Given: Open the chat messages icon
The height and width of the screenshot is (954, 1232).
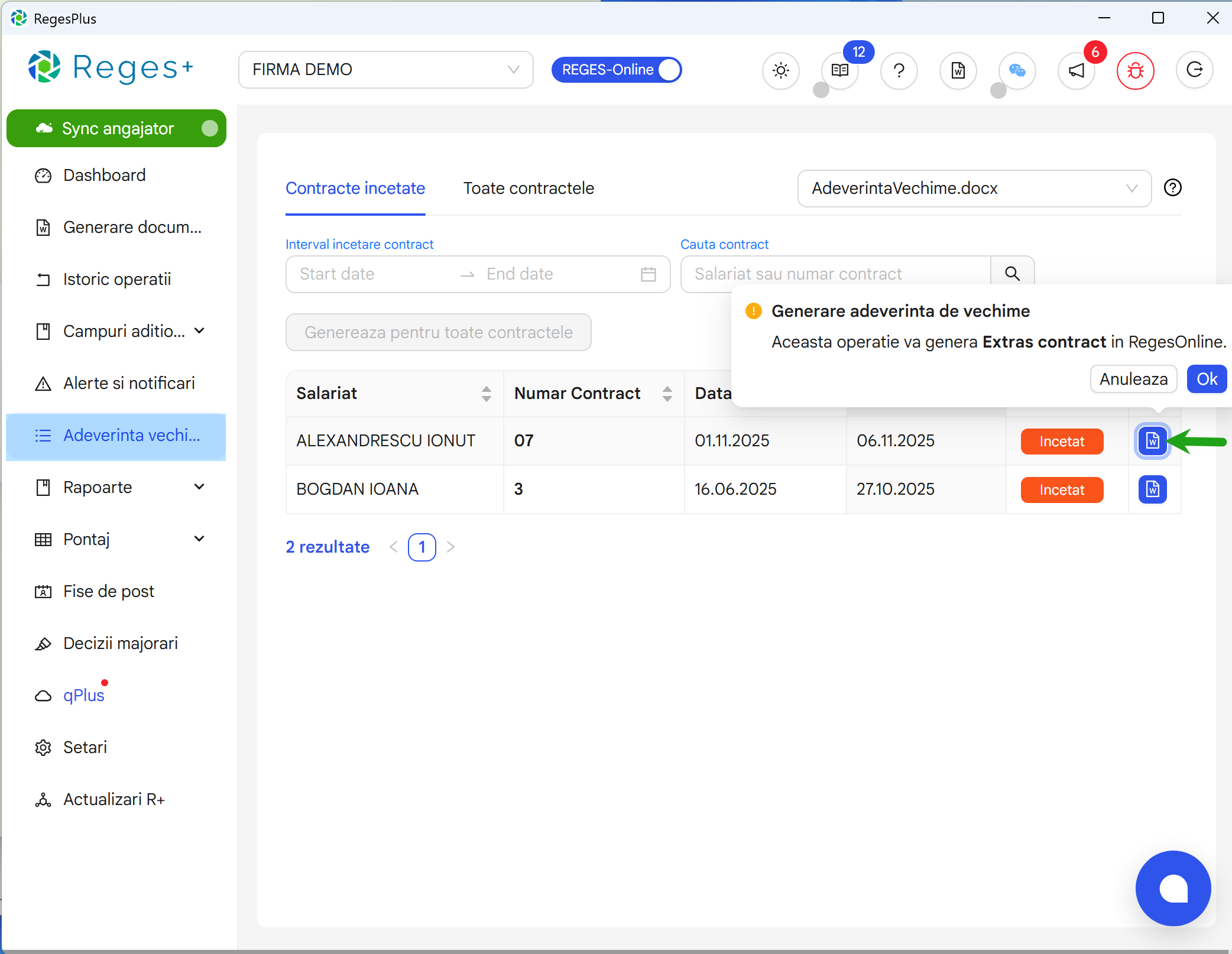Looking at the screenshot, I should point(1017,70).
